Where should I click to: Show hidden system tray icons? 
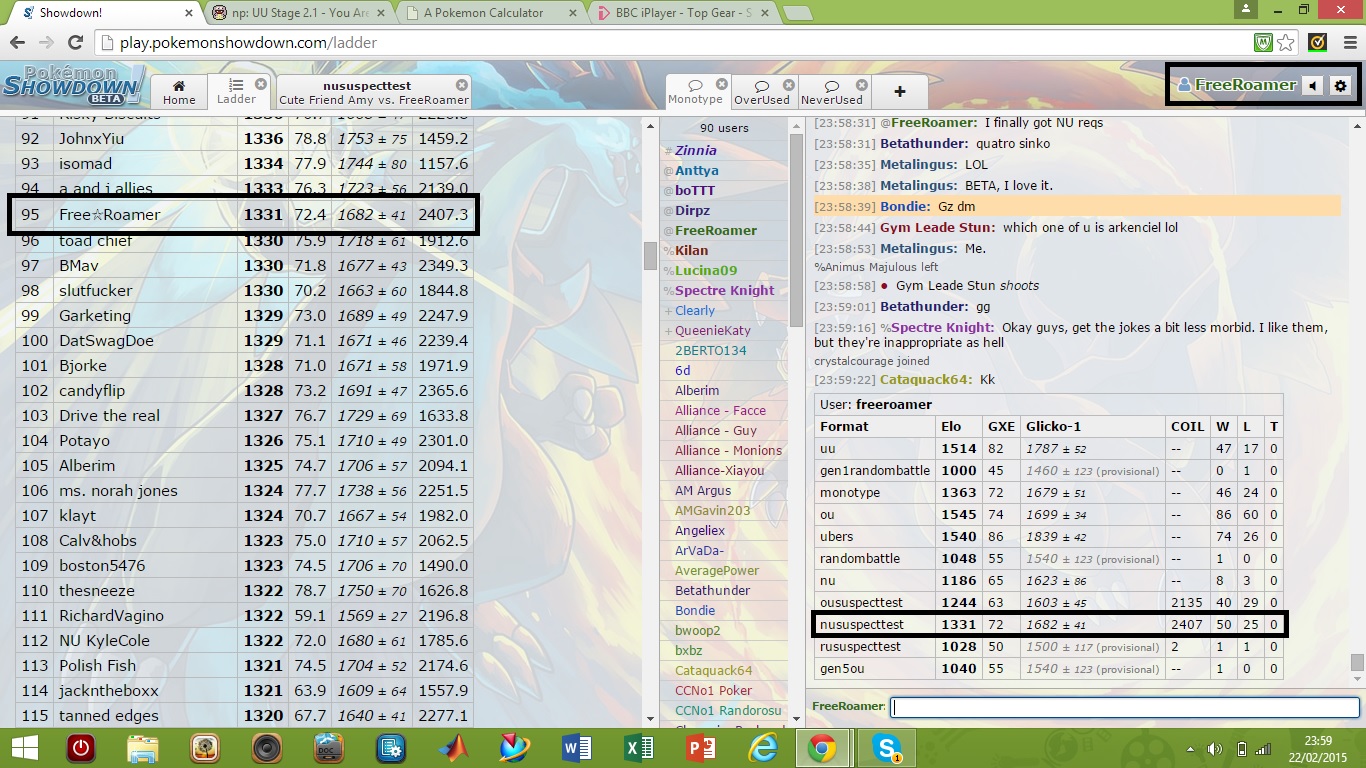[1190, 749]
